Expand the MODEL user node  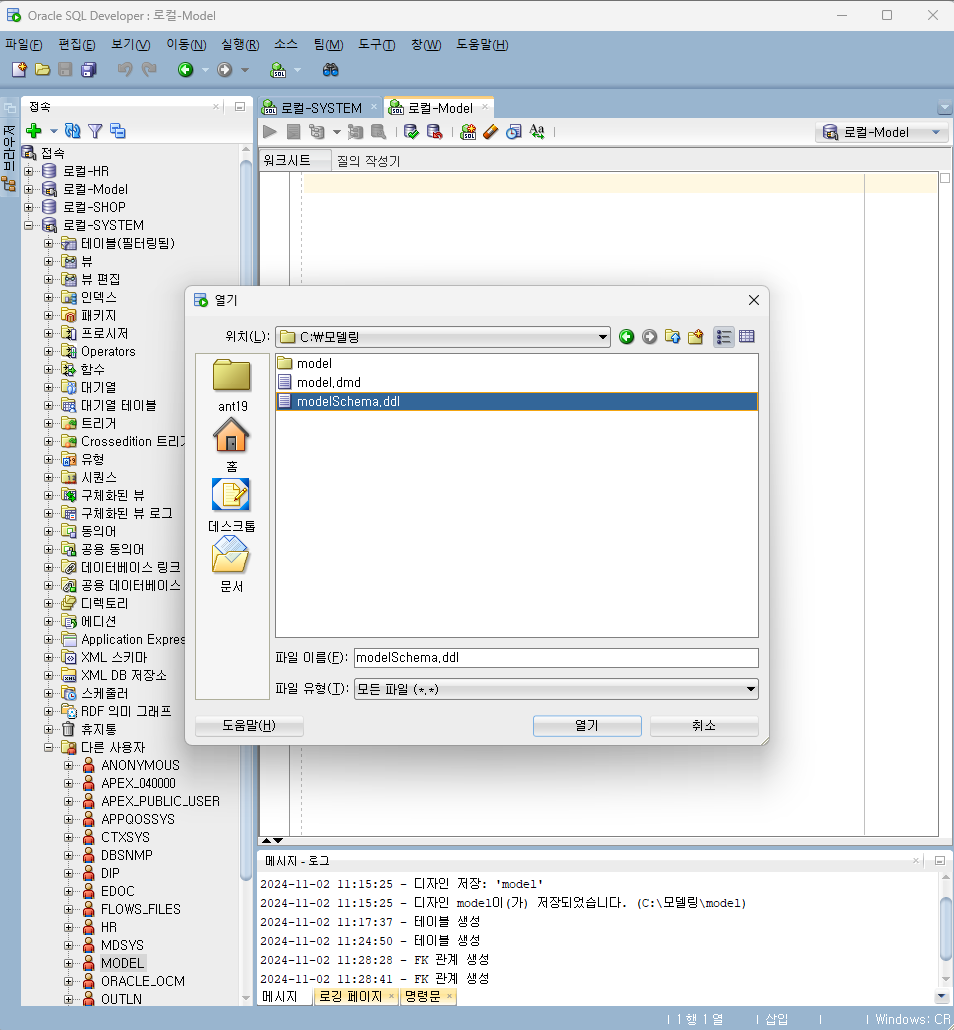(68, 964)
